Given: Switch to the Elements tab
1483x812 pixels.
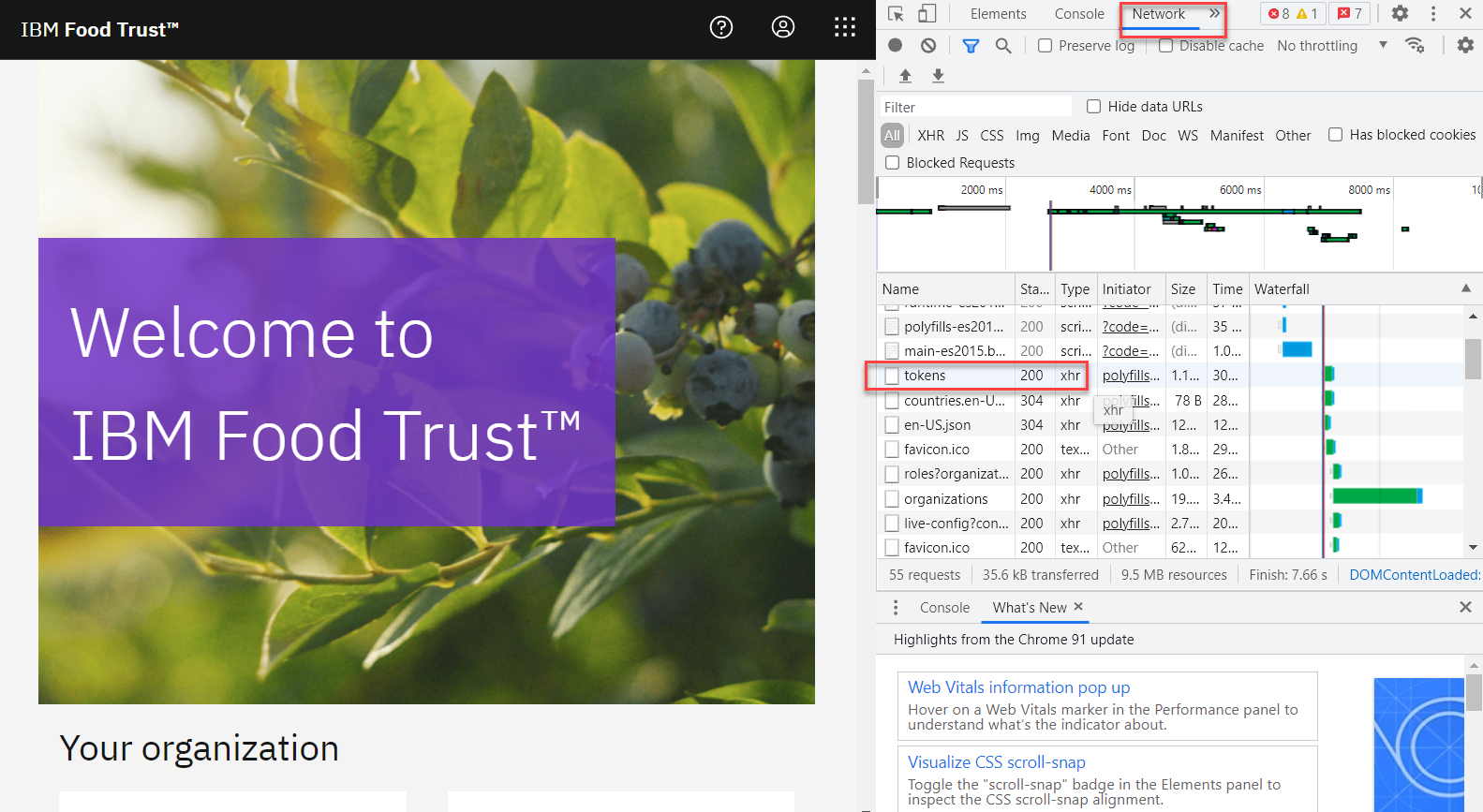Looking at the screenshot, I should [998, 14].
